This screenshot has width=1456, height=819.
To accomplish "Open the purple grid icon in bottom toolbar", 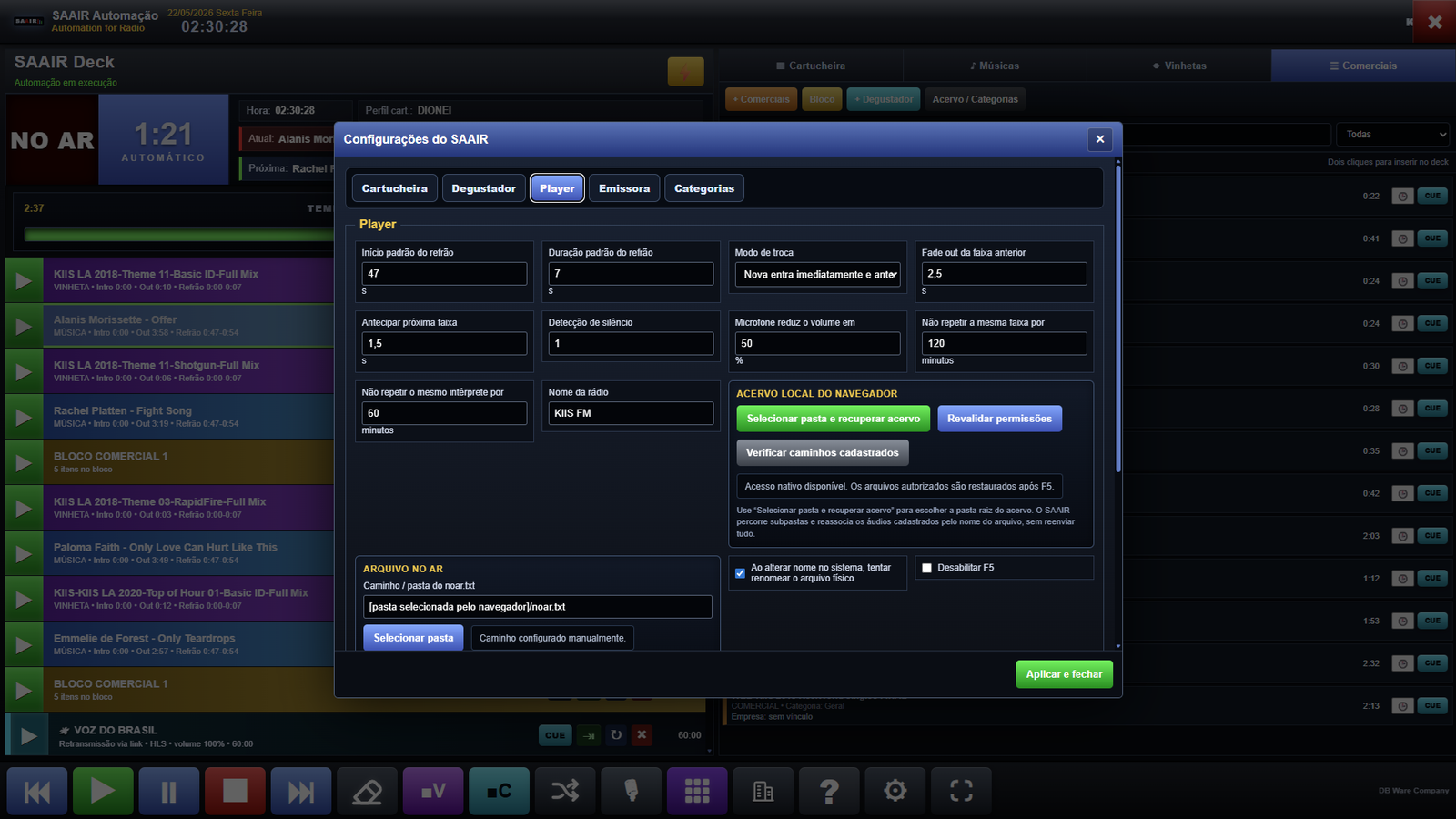I will tap(697, 791).
